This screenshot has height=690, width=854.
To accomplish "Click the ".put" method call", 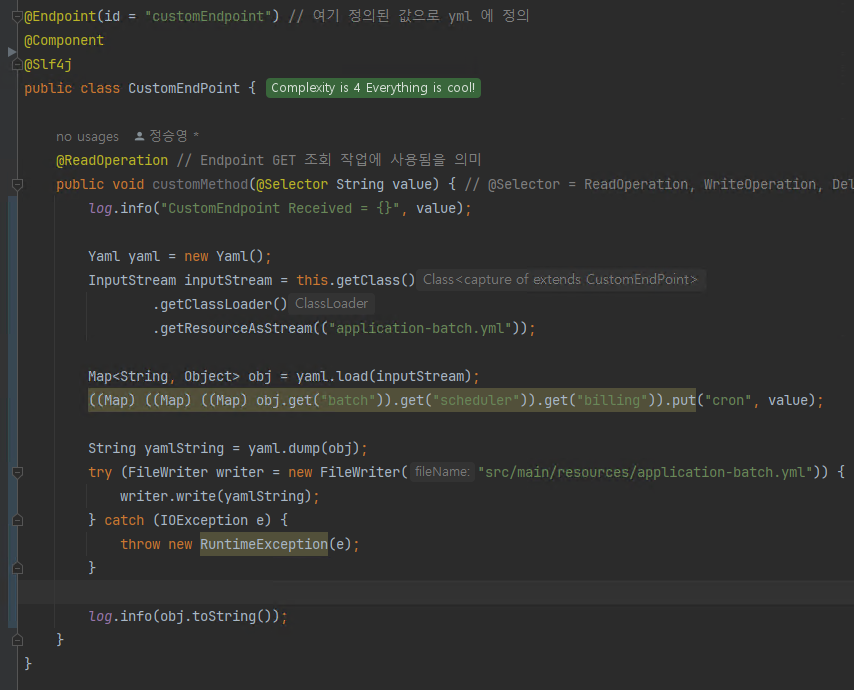I will click(680, 400).
